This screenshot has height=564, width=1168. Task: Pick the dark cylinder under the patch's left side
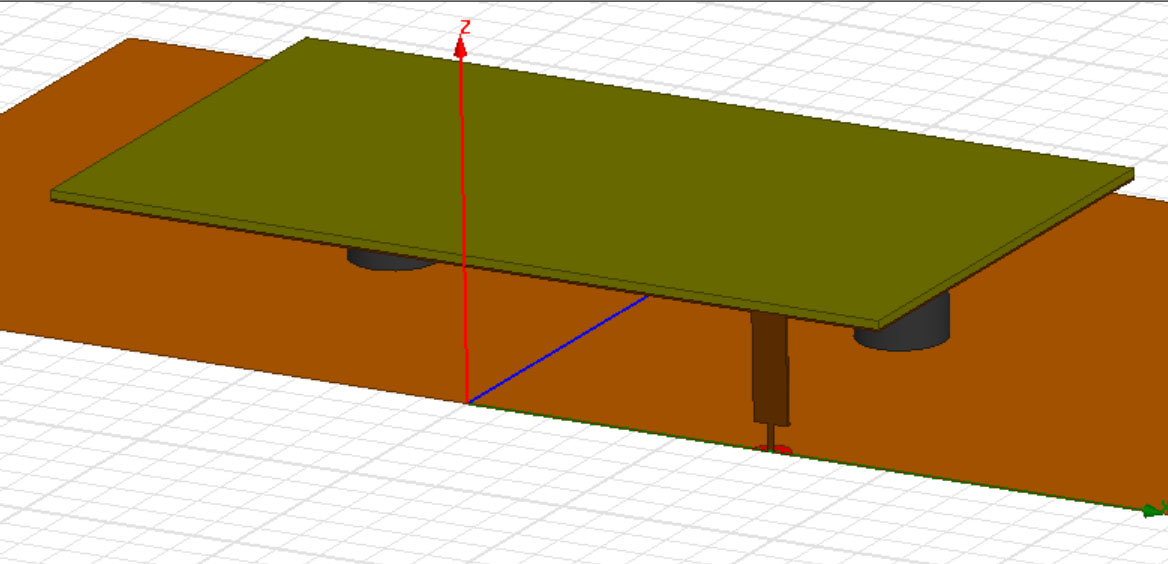tap(389, 259)
